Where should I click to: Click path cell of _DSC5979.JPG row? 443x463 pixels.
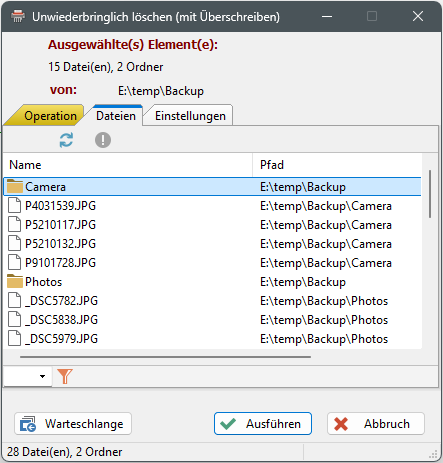(324, 339)
